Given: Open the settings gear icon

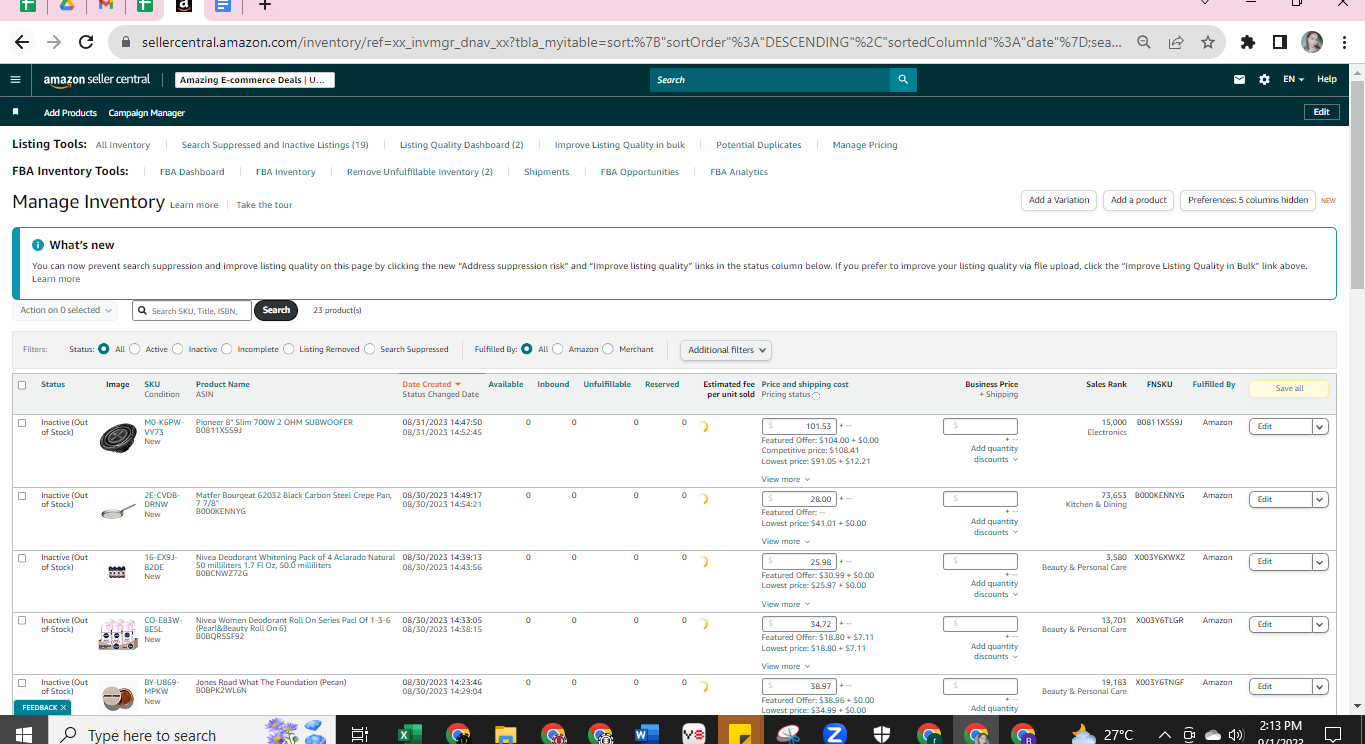Looking at the screenshot, I should [x=1264, y=80].
